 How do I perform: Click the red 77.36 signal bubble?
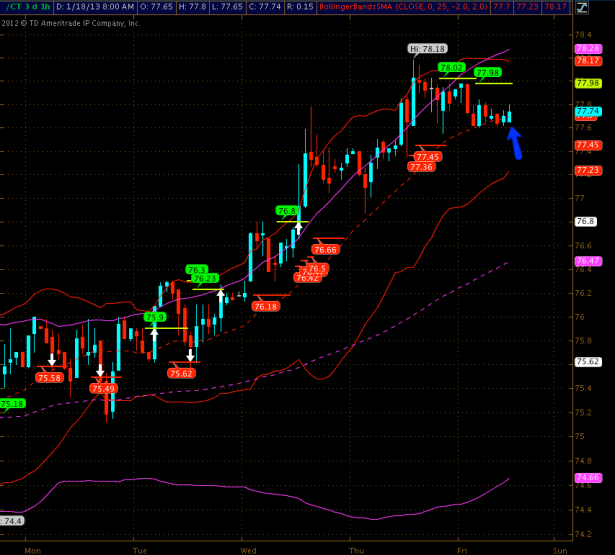click(x=421, y=167)
